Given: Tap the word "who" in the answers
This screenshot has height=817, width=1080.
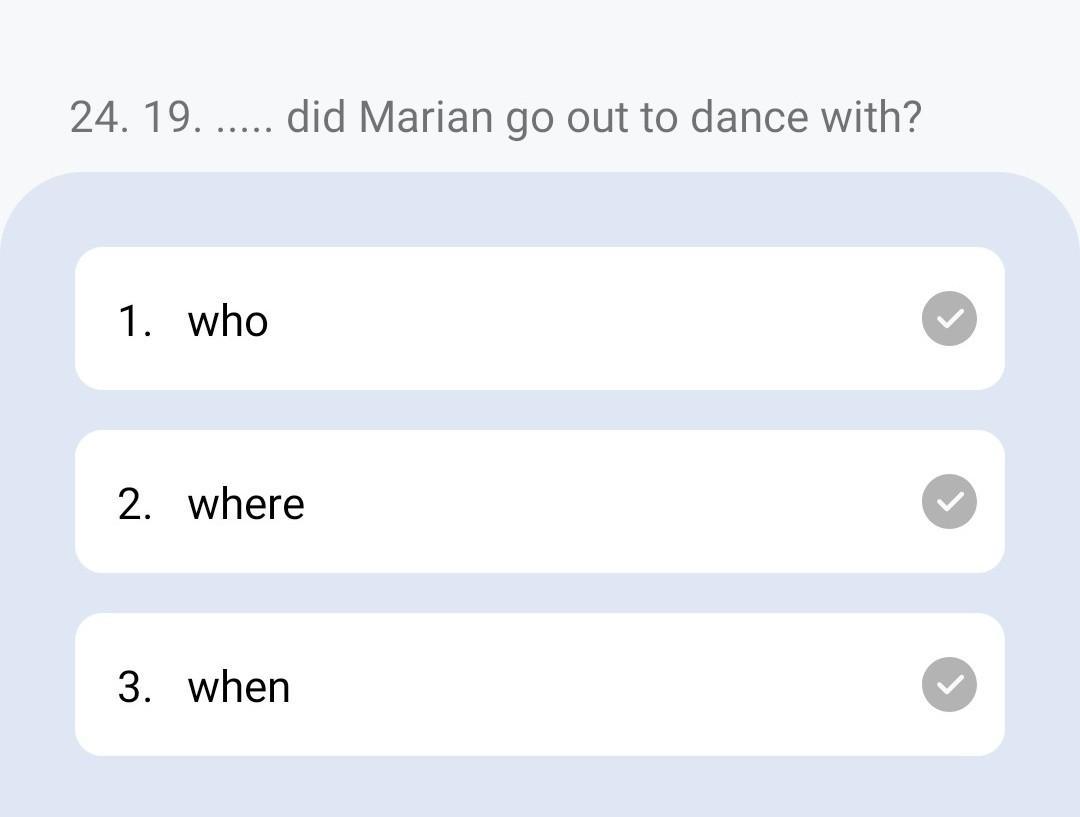Looking at the screenshot, I should click(228, 321).
